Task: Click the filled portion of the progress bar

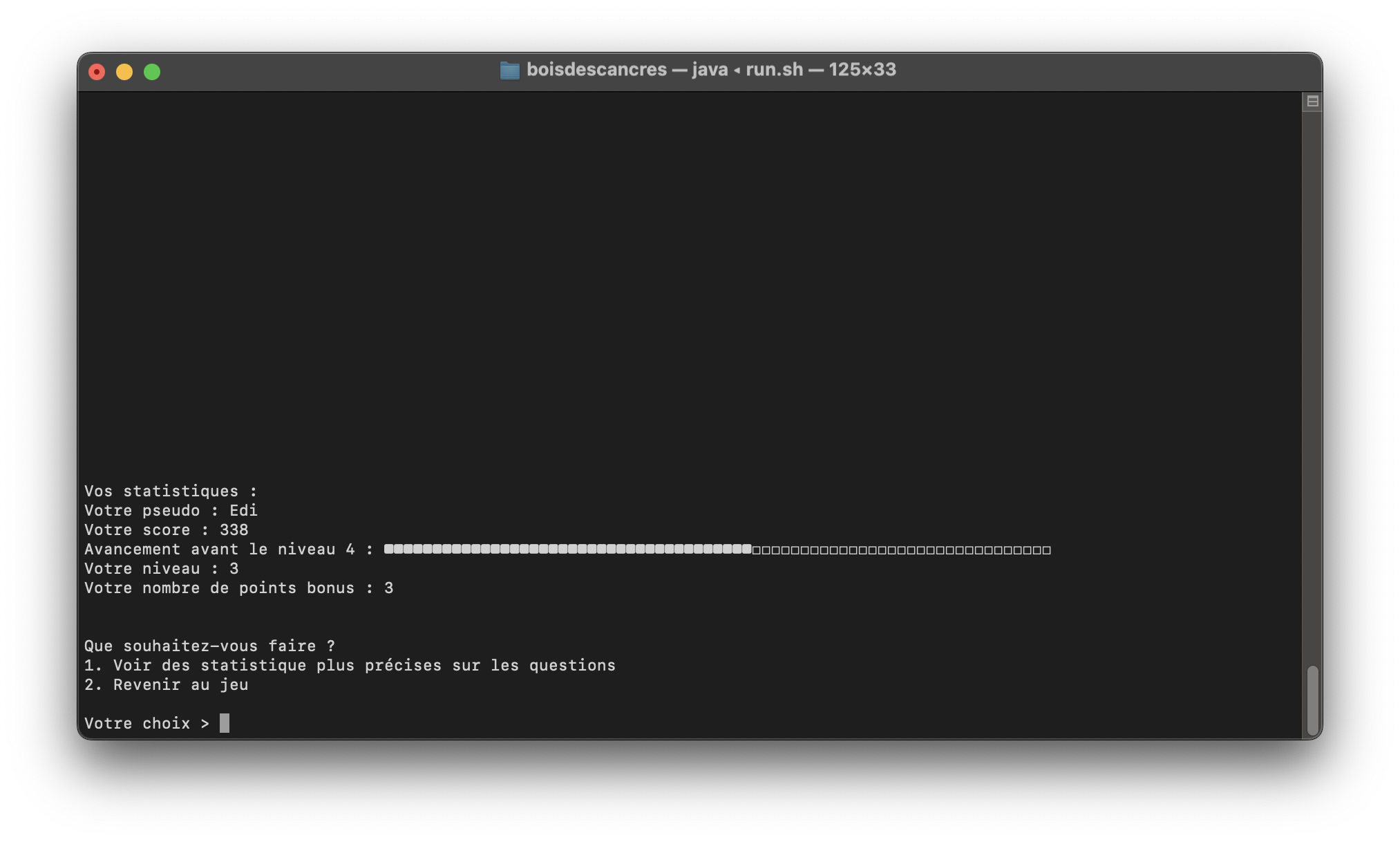Action: point(567,550)
